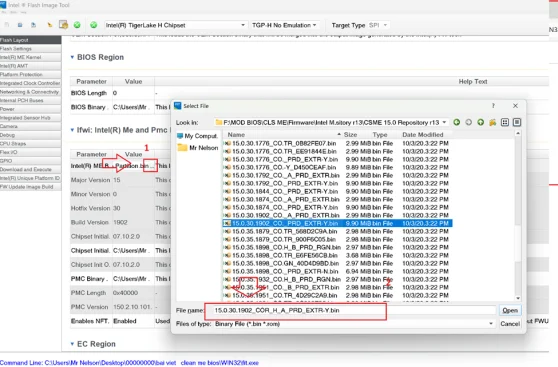Image resolution: width=558 pixels, height=367 pixels.
Task: Collapse the BIOS Region section
Action: coord(72,57)
